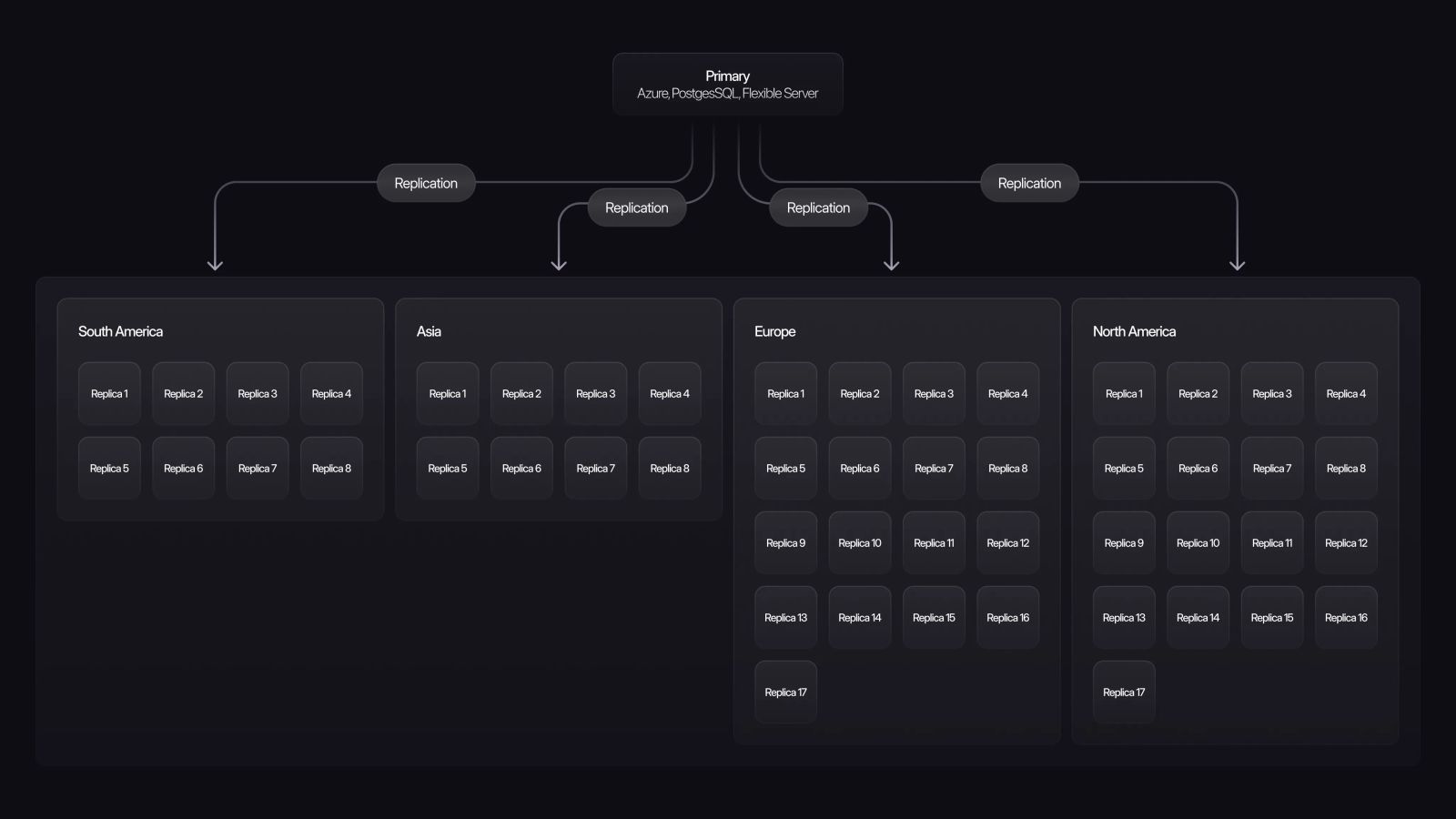Click Replica 1 in North America
Image resolution: width=1456 pixels, height=819 pixels.
(x=1124, y=393)
